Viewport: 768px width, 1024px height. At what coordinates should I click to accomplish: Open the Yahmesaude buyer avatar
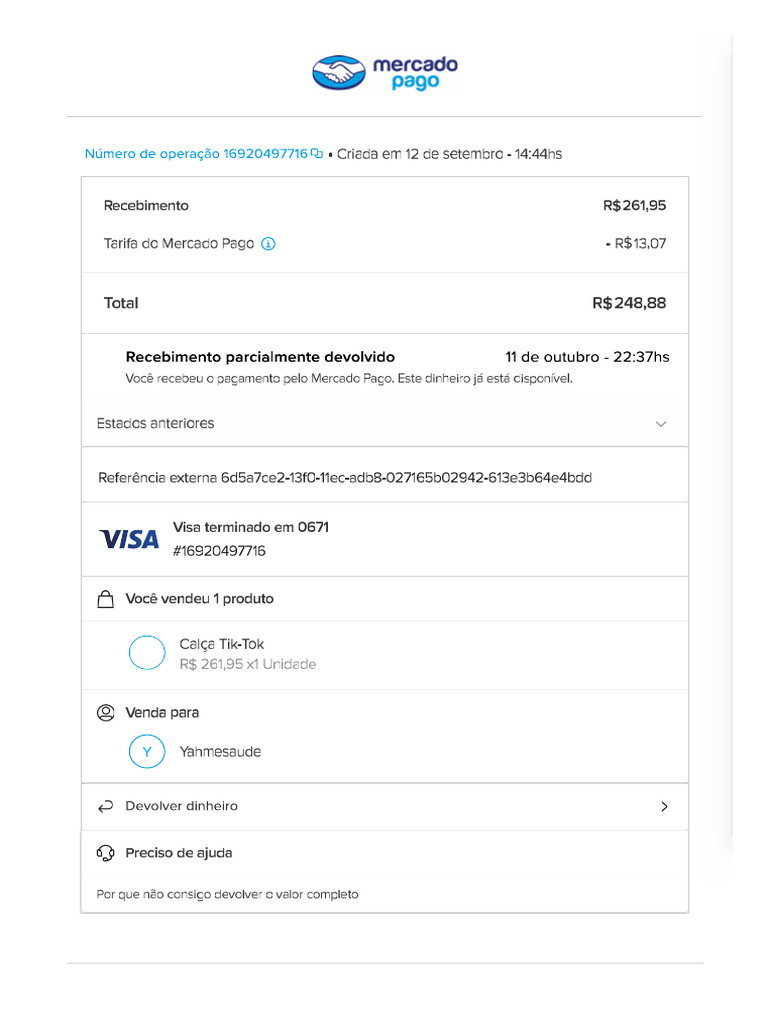coord(147,752)
